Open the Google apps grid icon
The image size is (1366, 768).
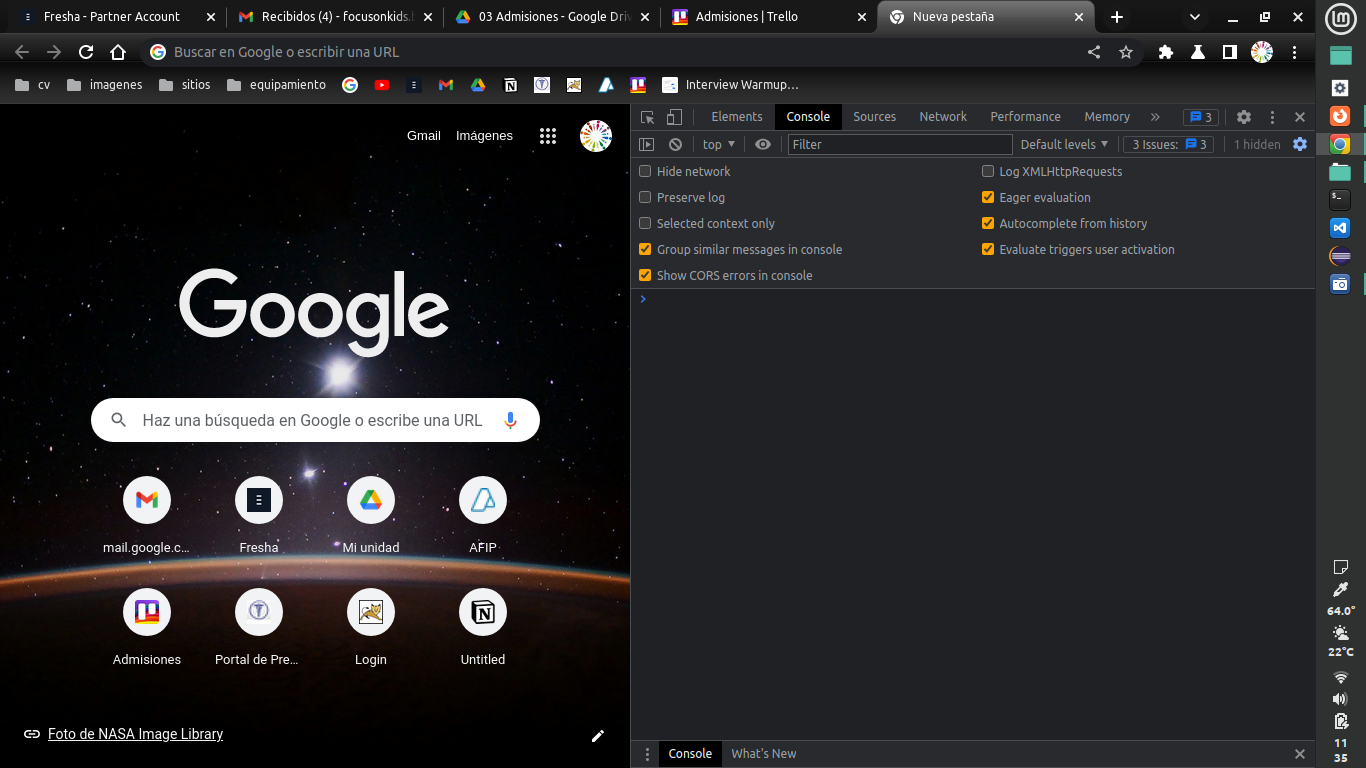click(x=548, y=136)
